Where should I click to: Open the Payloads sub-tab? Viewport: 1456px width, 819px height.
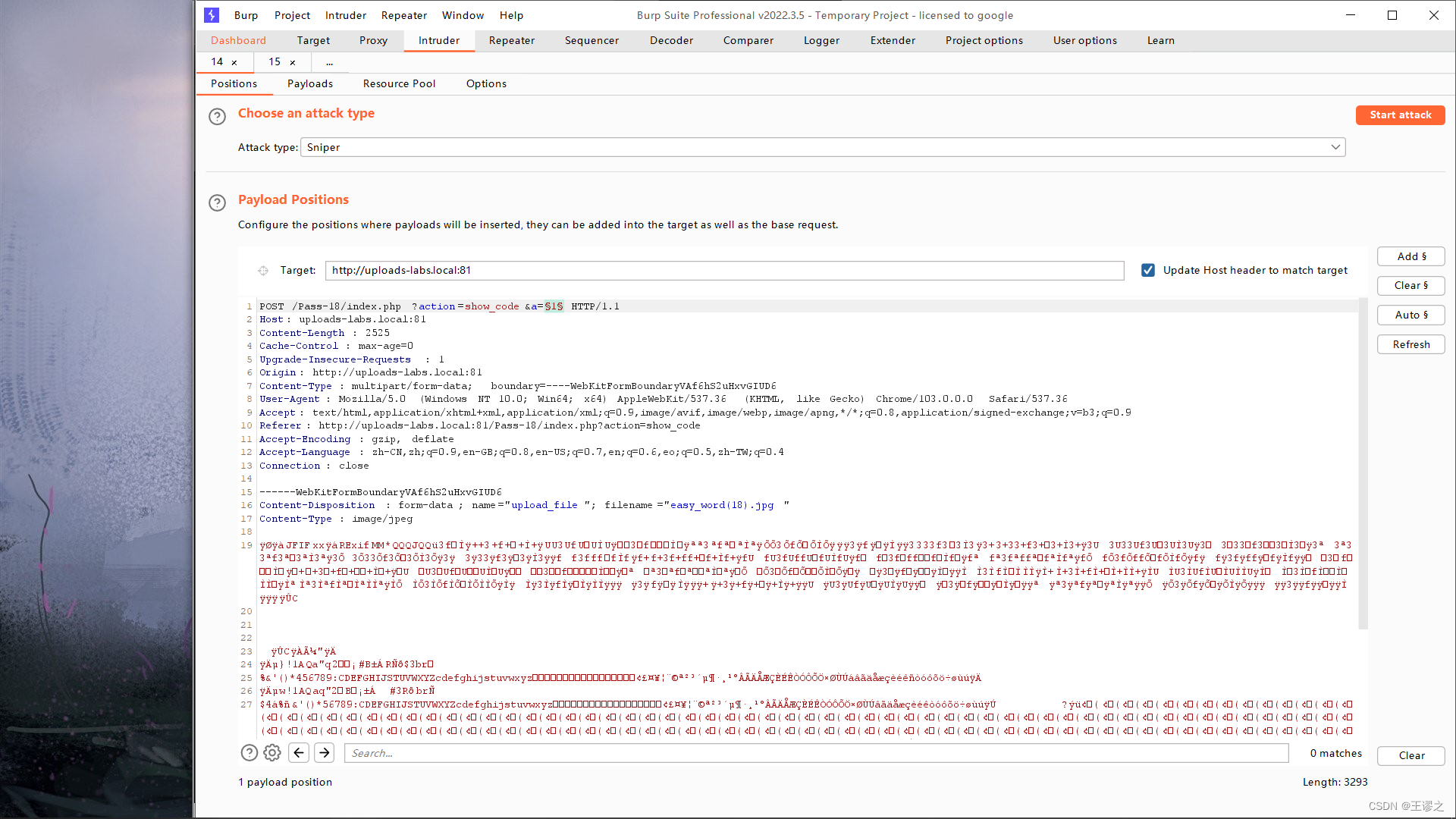[309, 84]
